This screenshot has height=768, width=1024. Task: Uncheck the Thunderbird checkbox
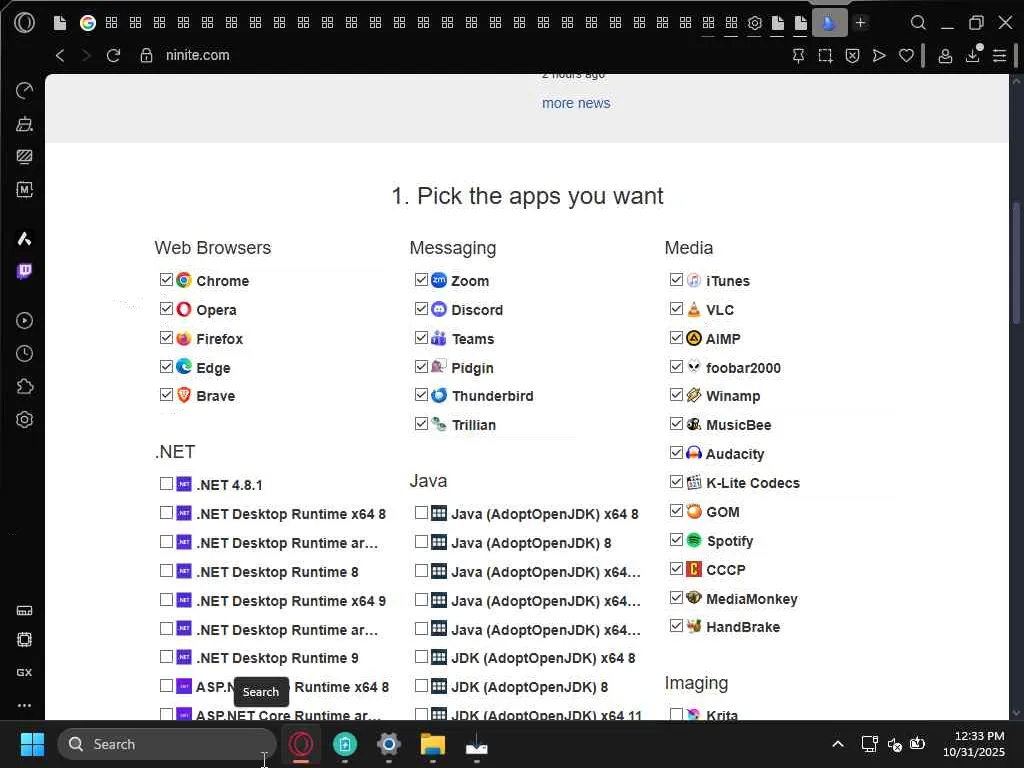point(421,395)
